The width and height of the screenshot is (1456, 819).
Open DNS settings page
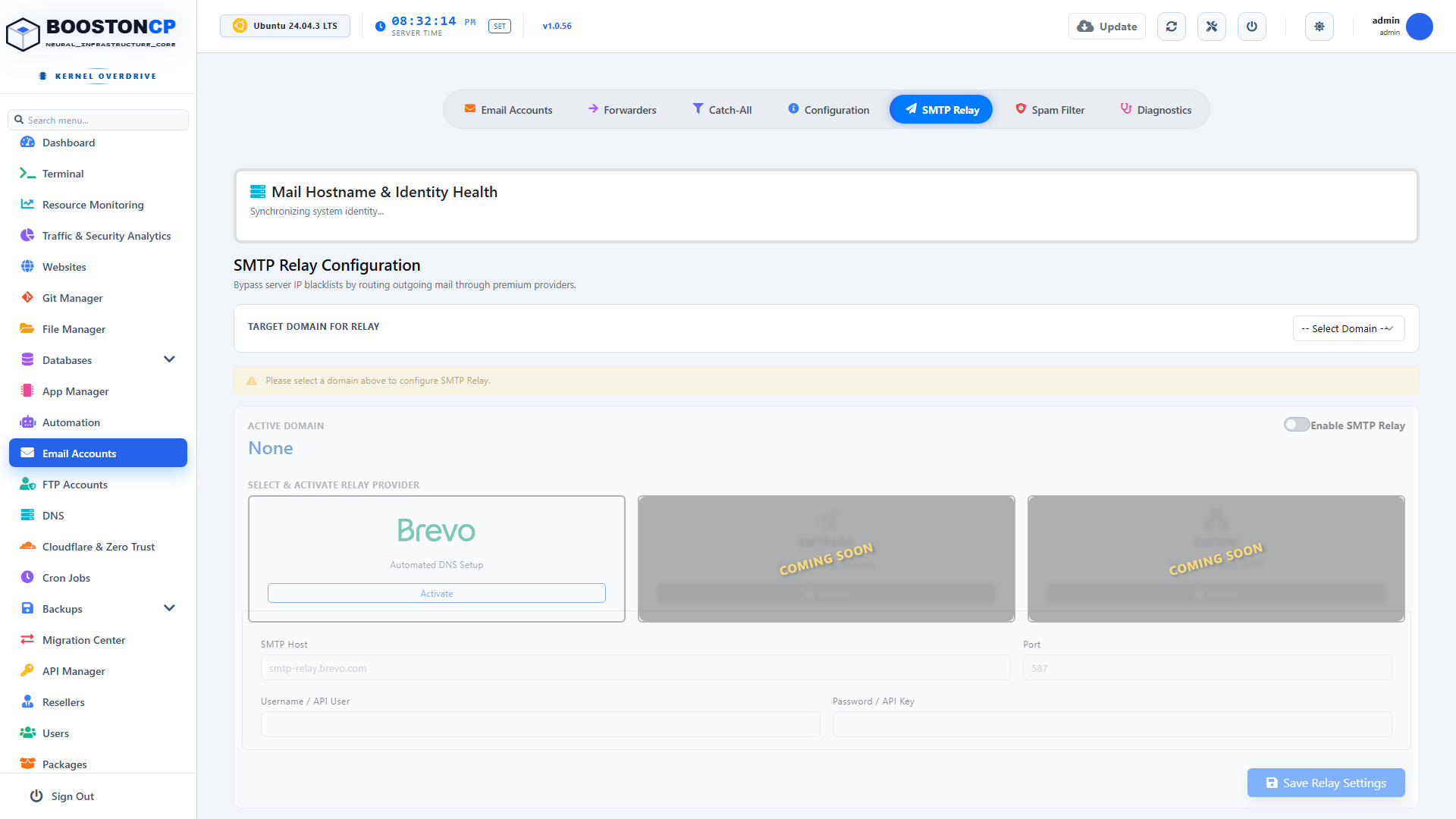pyautogui.click(x=99, y=516)
